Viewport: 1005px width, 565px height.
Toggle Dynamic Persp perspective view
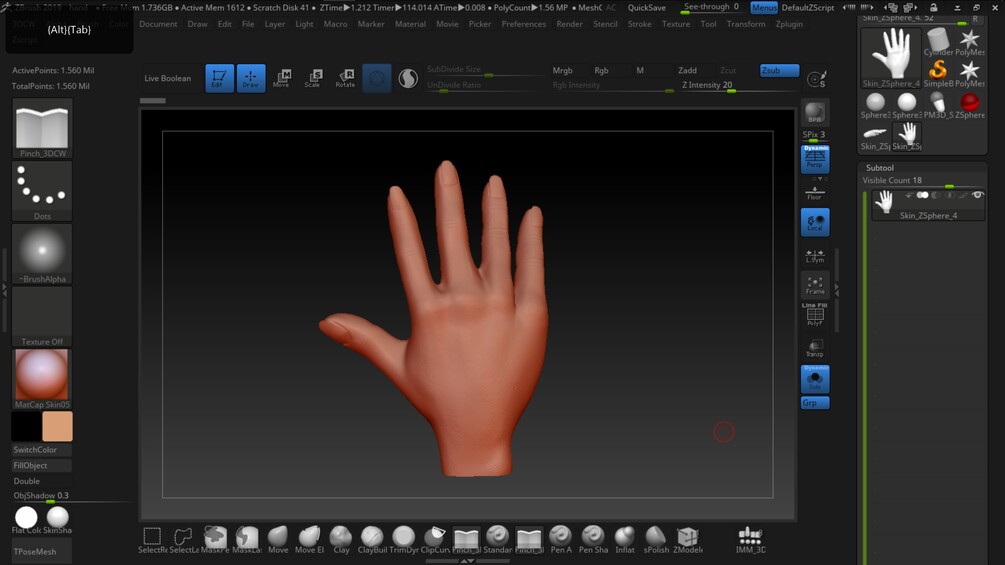click(x=815, y=159)
